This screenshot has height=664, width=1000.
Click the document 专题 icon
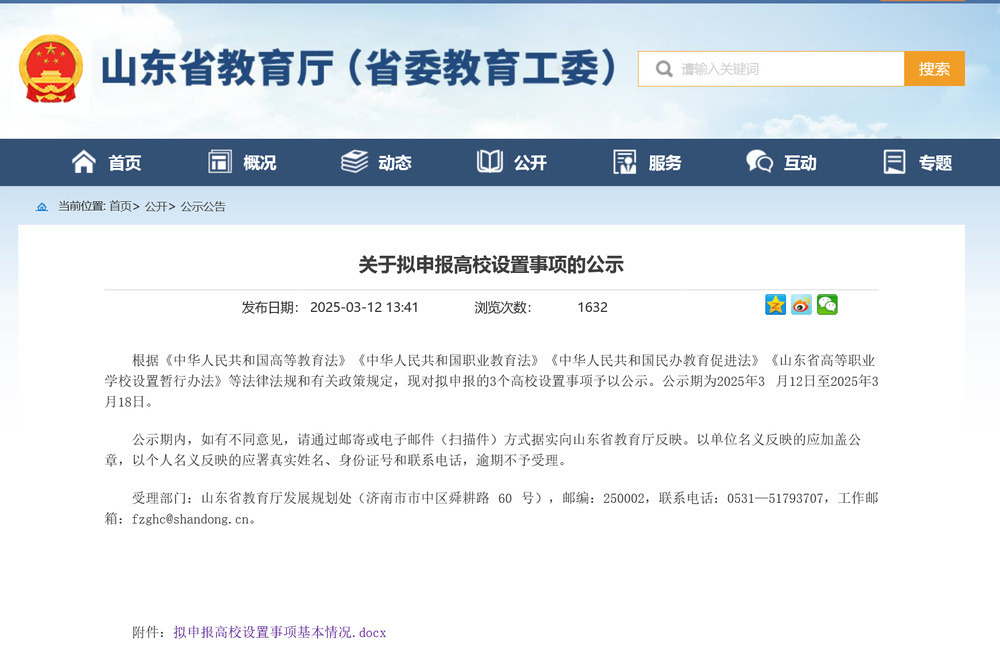pyautogui.click(x=894, y=162)
